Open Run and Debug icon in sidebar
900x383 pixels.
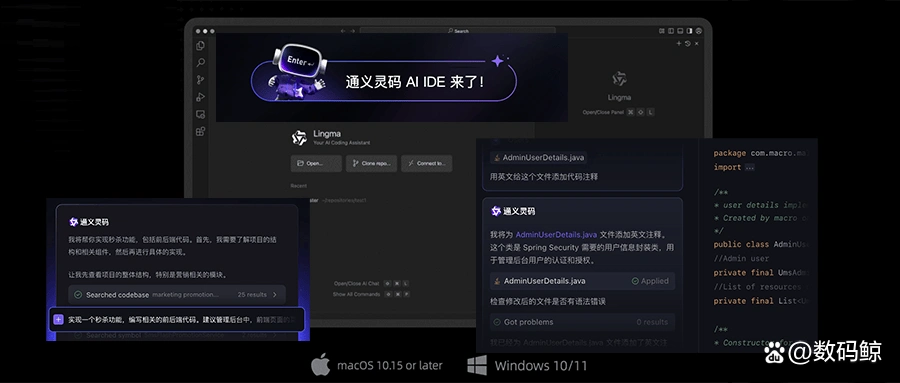(x=200, y=97)
